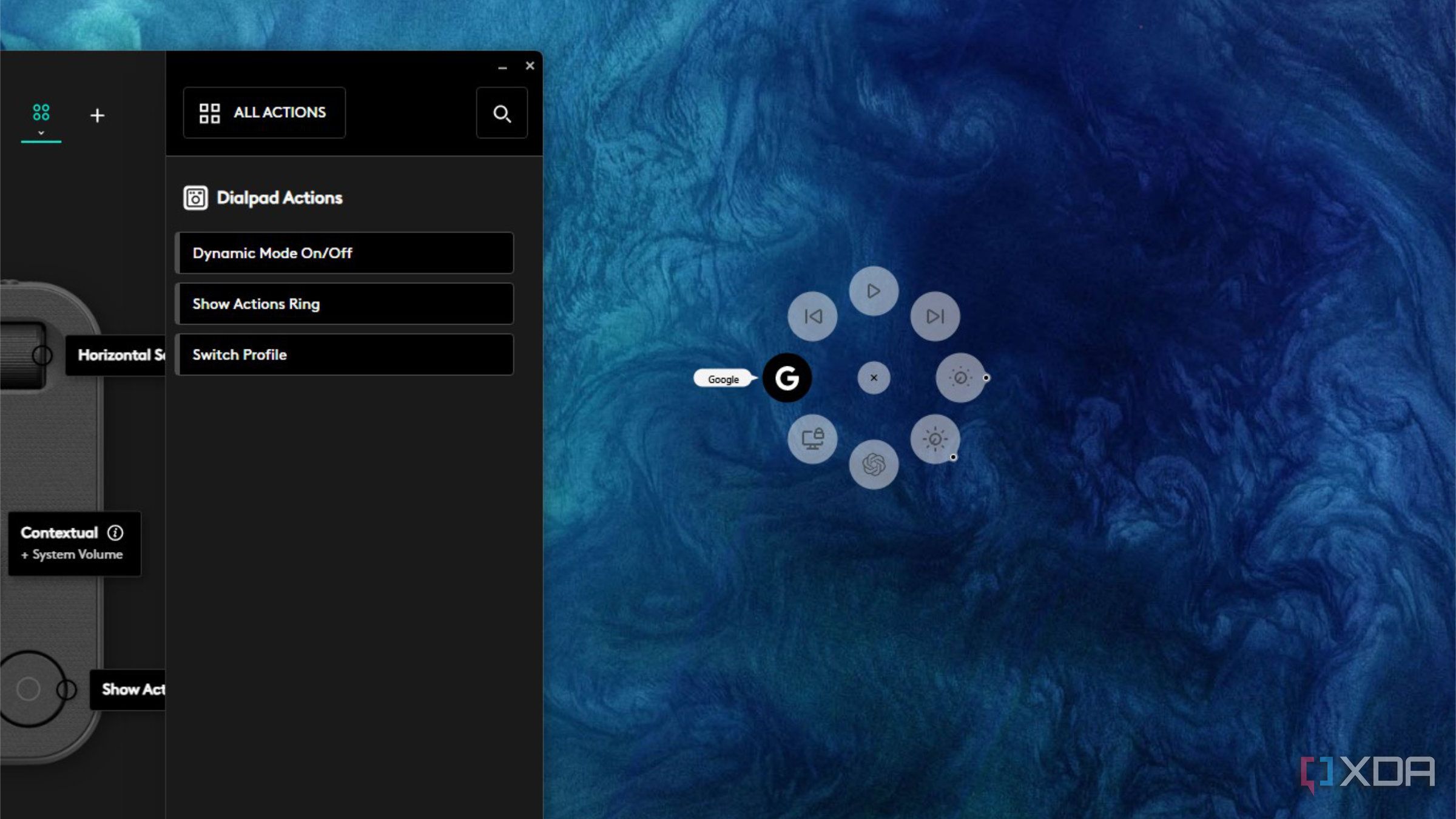Open the ALL ACTIONS menu
Screen dimensions: 1456x819
tap(265, 113)
